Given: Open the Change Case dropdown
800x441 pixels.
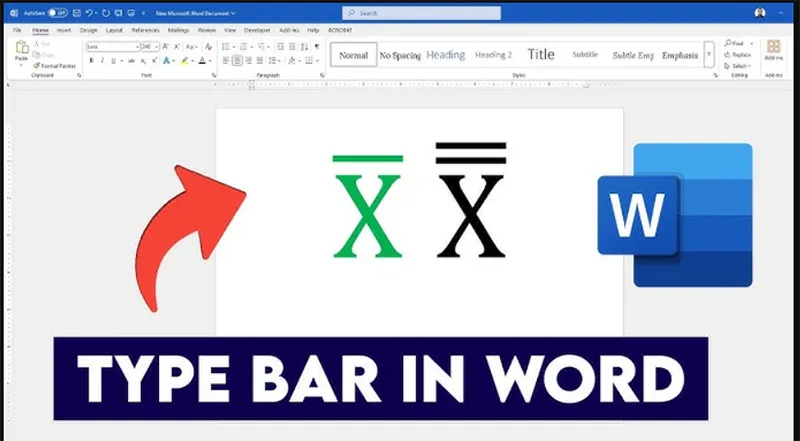Looking at the screenshot, I should (192, 46).
